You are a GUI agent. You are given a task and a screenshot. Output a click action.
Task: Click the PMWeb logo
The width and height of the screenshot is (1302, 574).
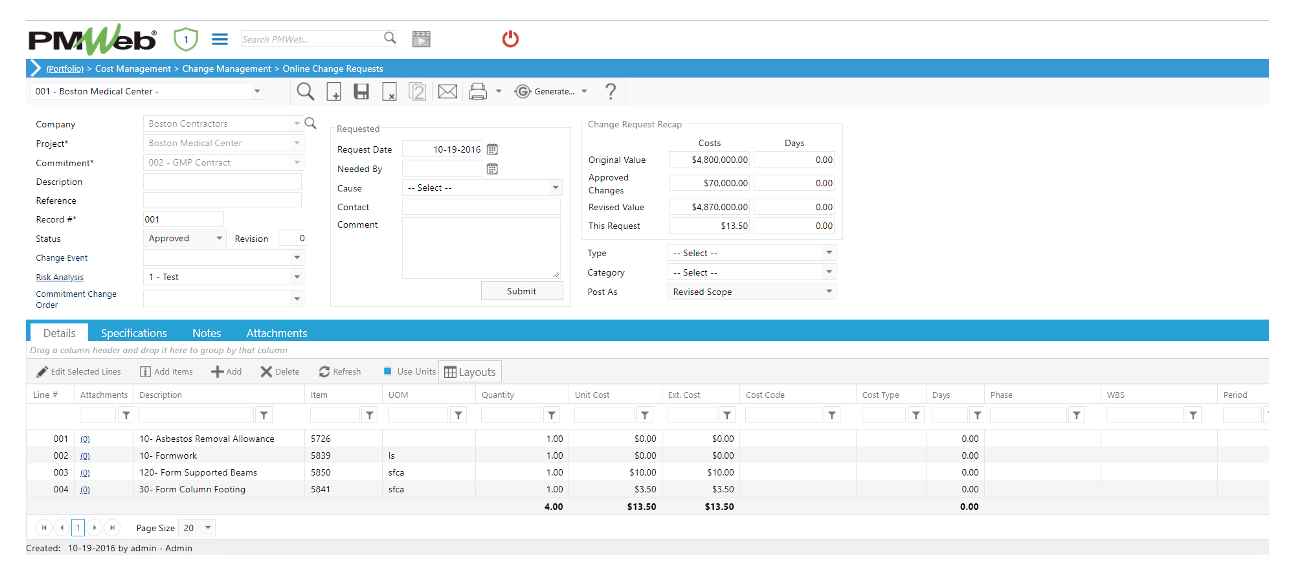click(92, 39)
